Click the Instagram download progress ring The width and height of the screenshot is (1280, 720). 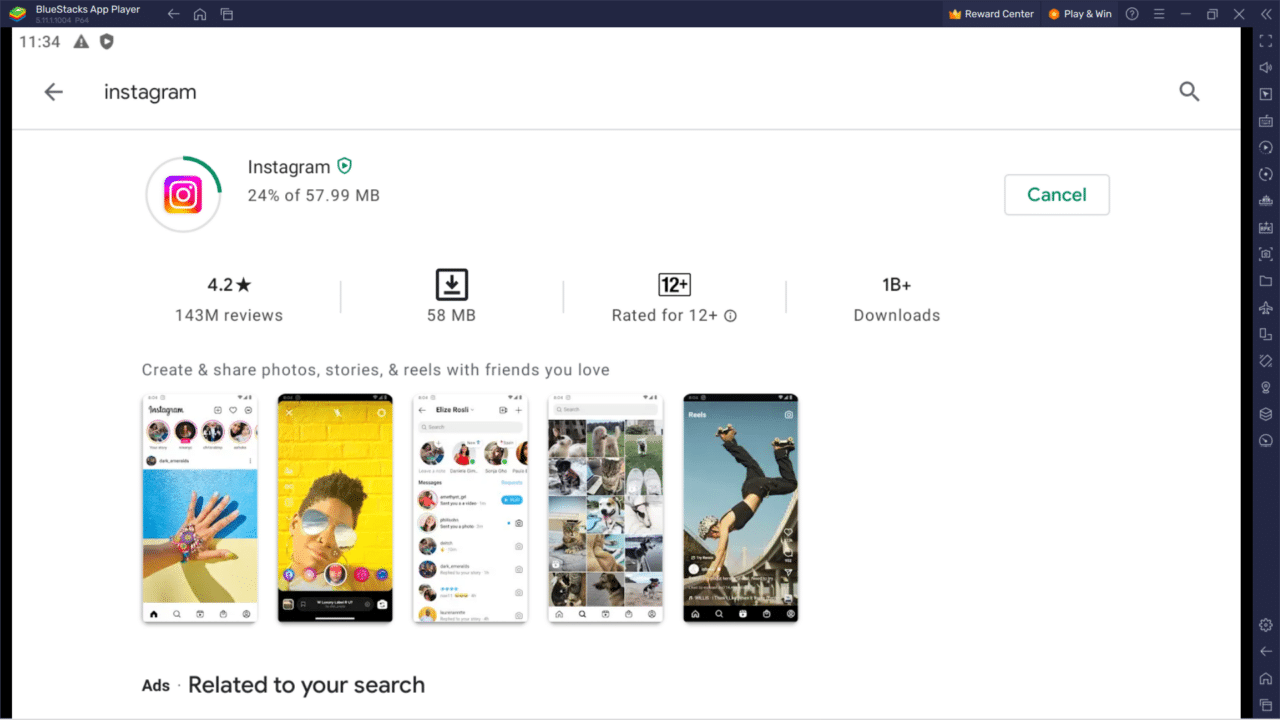pyautogui.click(x=183, y=194)
